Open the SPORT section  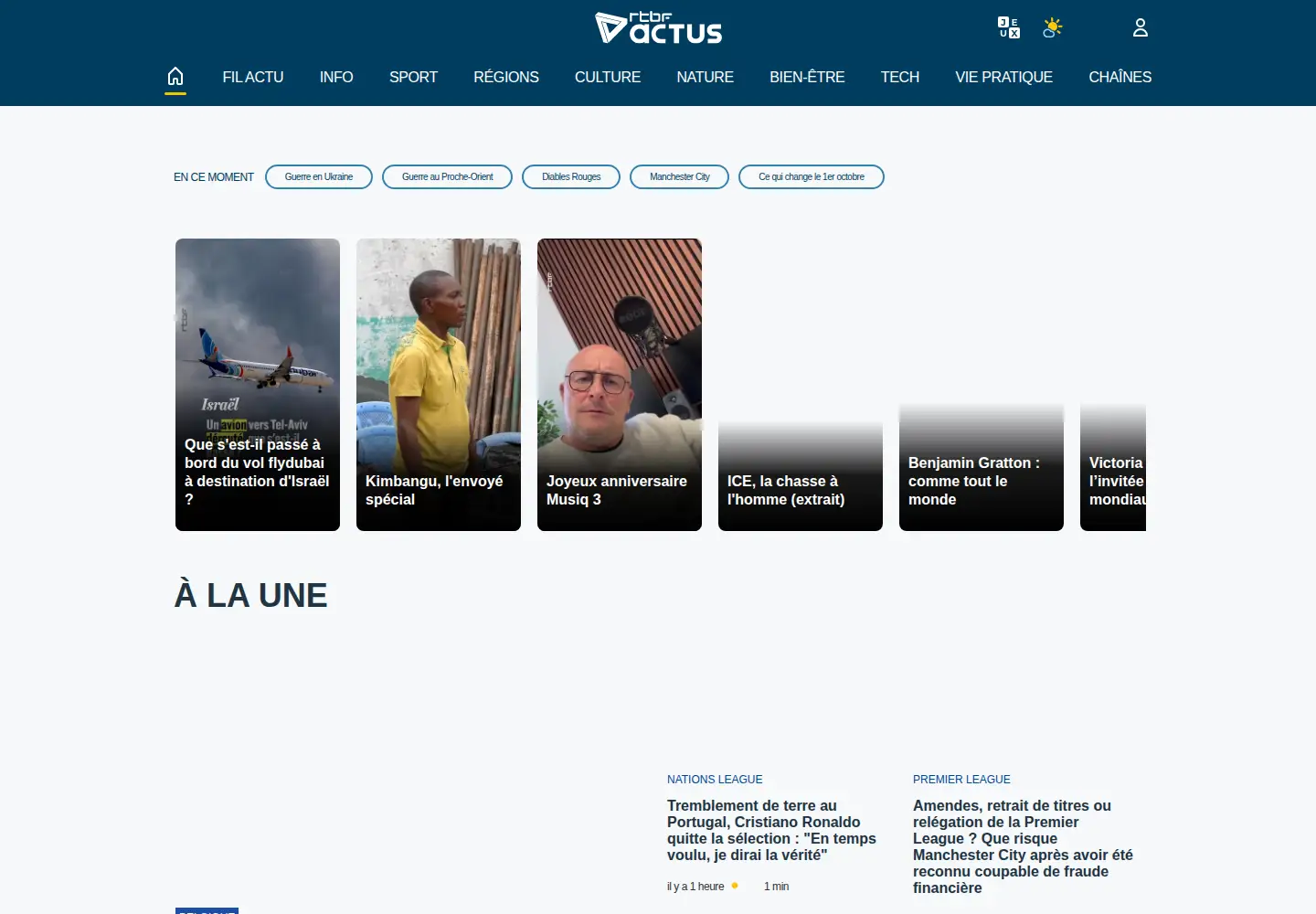point(413,78)
